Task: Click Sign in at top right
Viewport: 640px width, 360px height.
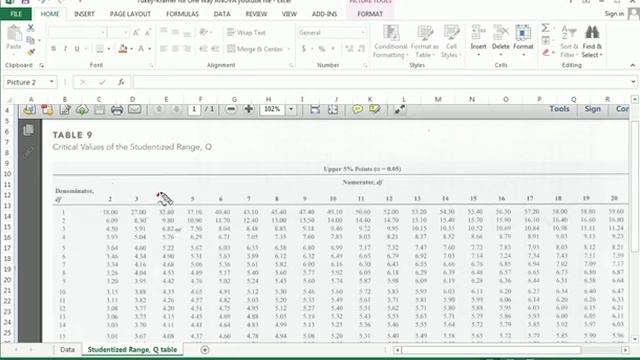Action: pyautogui.click(x=614, y=14)
